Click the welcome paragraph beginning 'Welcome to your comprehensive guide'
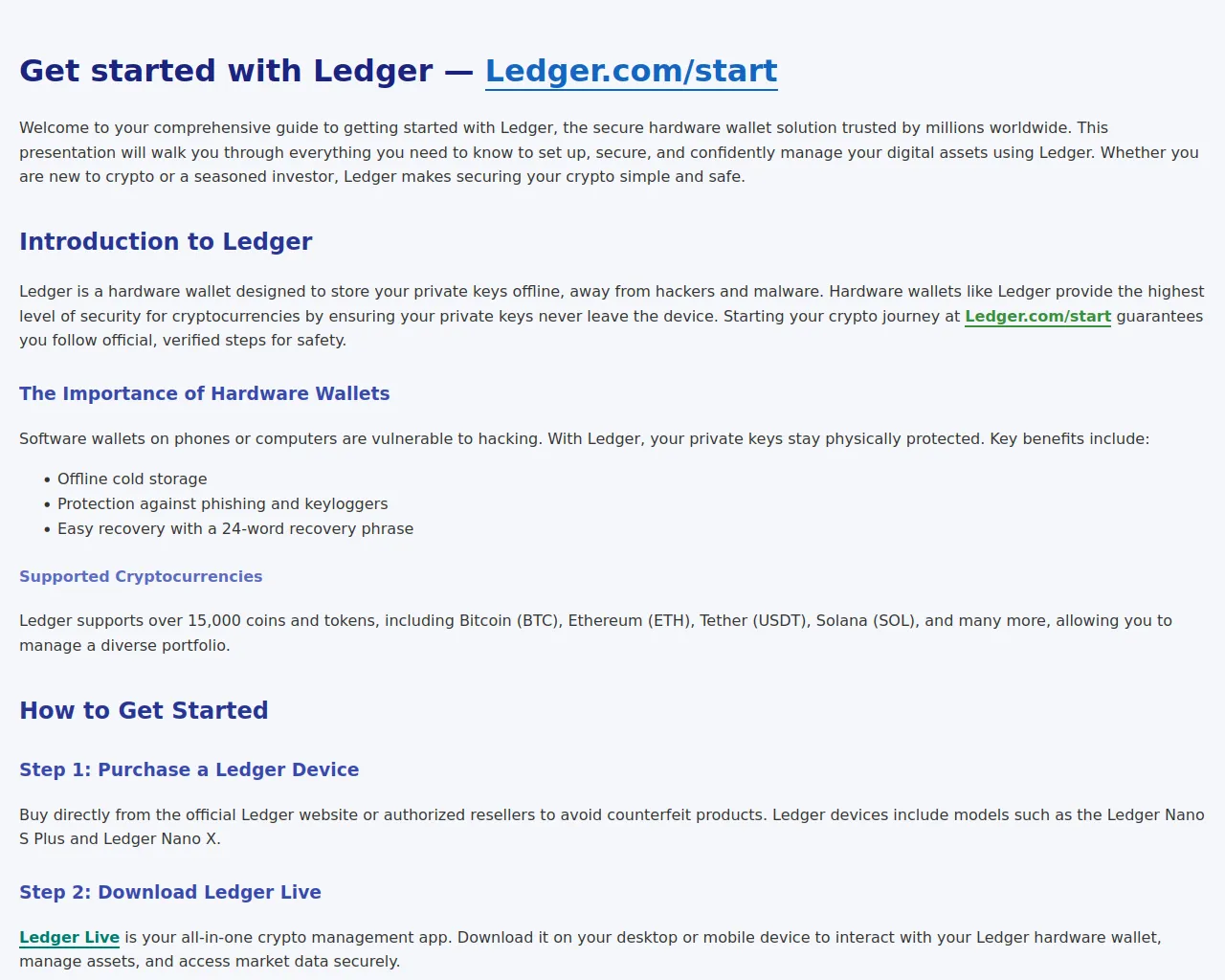This screenshot has width=1225, height=980. click(x=611, y=152)
